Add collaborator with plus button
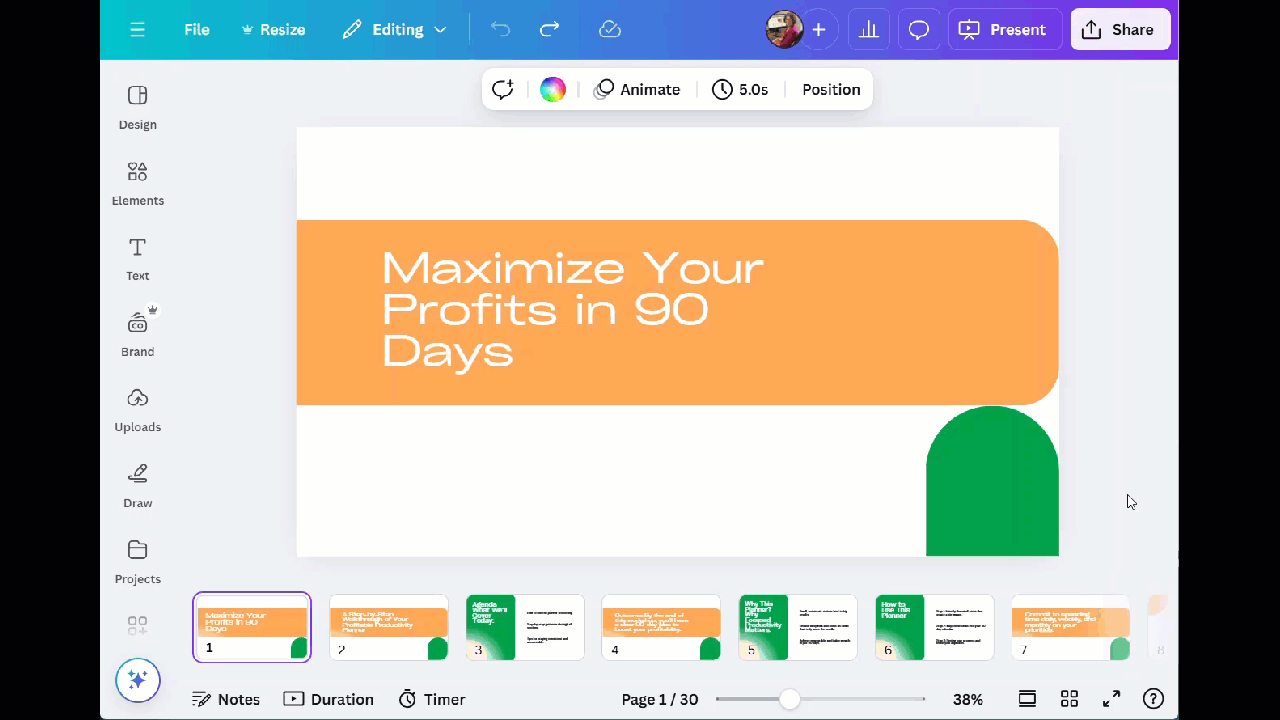 coord(819,30)
